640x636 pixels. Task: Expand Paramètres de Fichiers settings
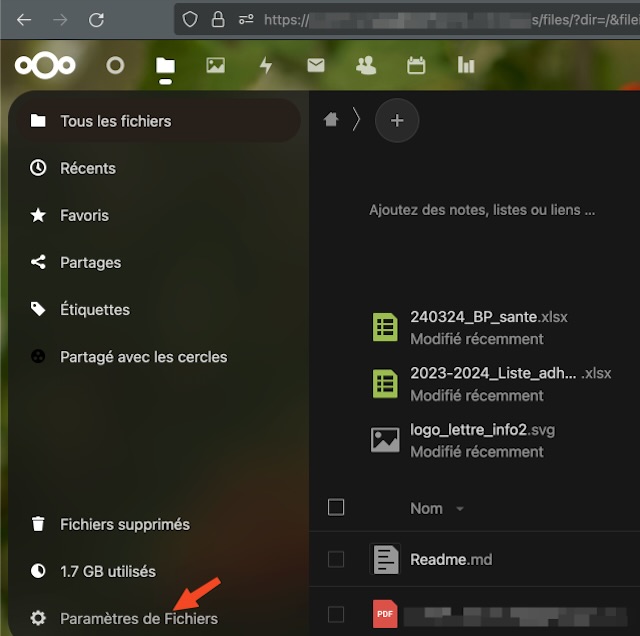(x=138, y=618)
